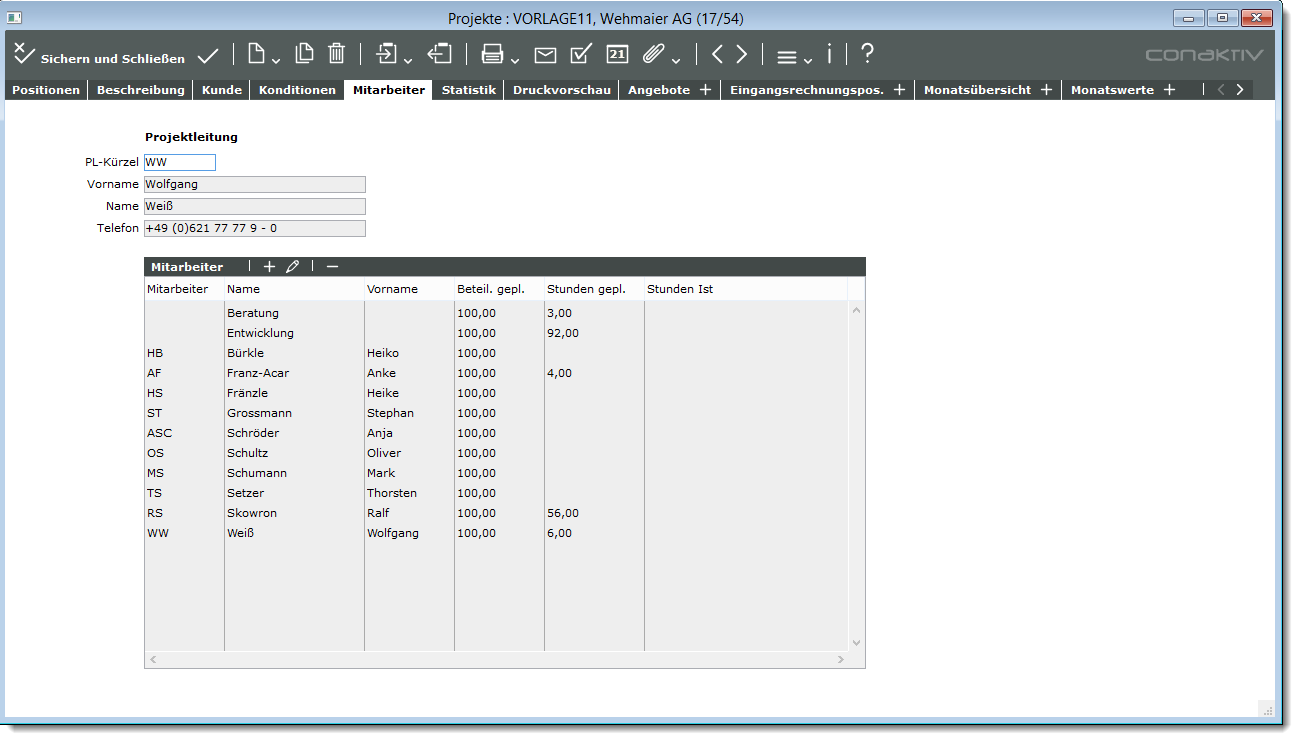Select the Skowron row in table
This screenshot has width=1298, height=740.
252,513
